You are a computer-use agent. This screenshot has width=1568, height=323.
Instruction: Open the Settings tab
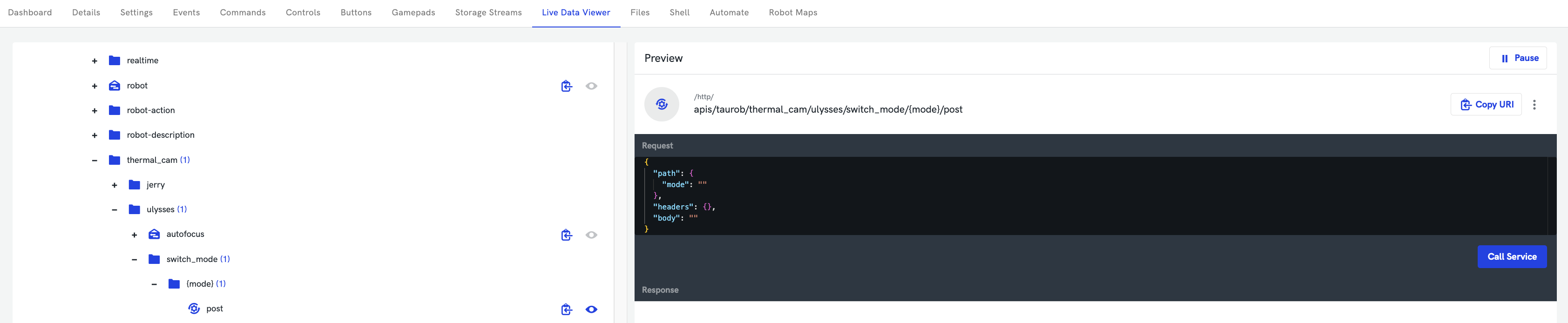click(x=136, y=12)
